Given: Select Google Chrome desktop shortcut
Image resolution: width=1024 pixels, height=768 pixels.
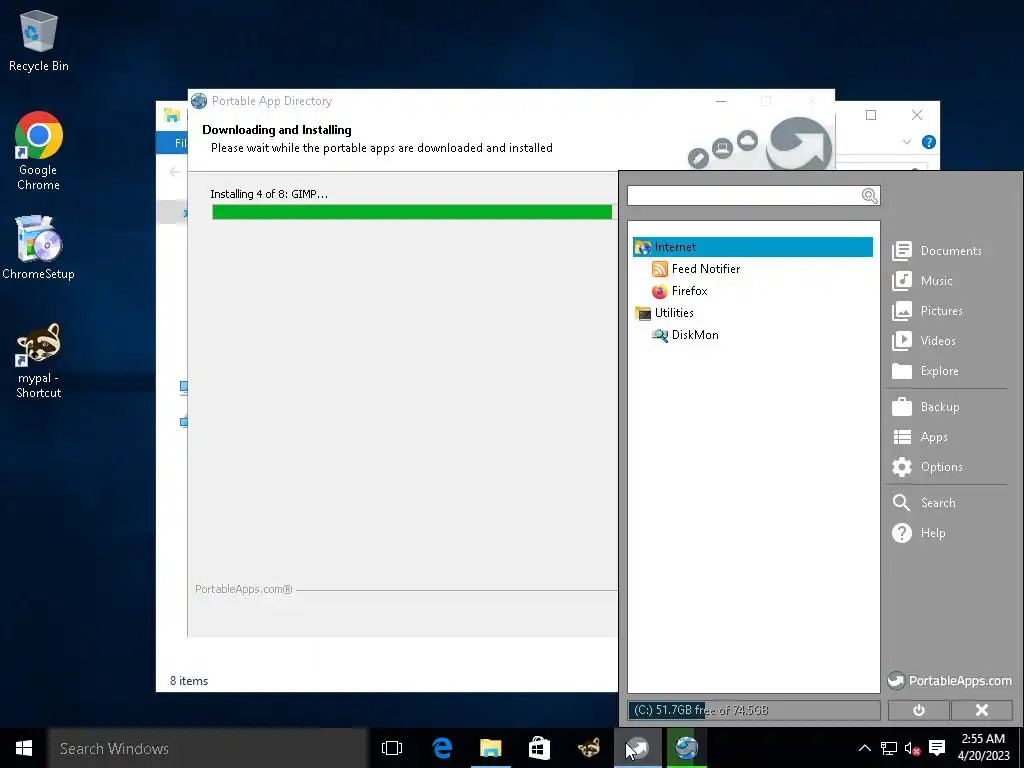Looking at the screenshot, I should (x=39, y=152).
